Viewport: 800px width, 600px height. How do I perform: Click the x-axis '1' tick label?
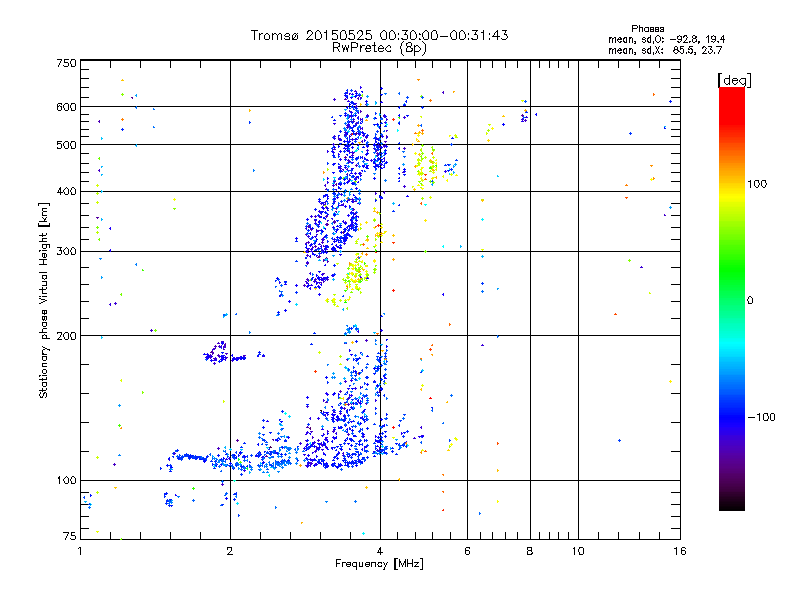(80, 551)
